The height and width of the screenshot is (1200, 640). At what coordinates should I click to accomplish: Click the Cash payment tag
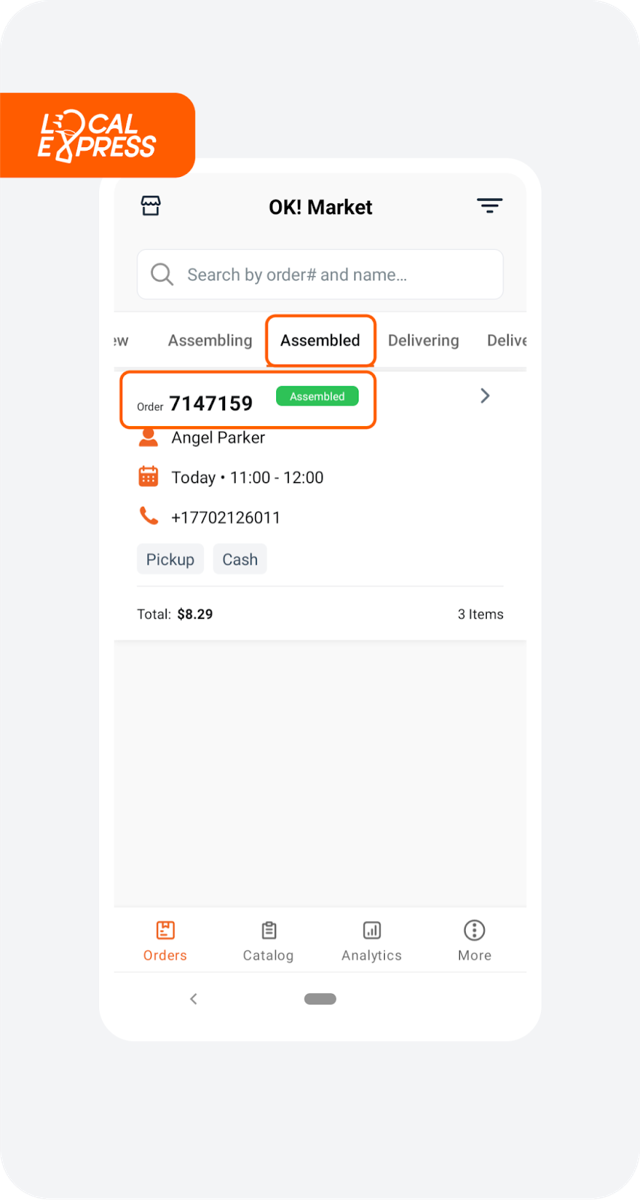tap(240, 559)
